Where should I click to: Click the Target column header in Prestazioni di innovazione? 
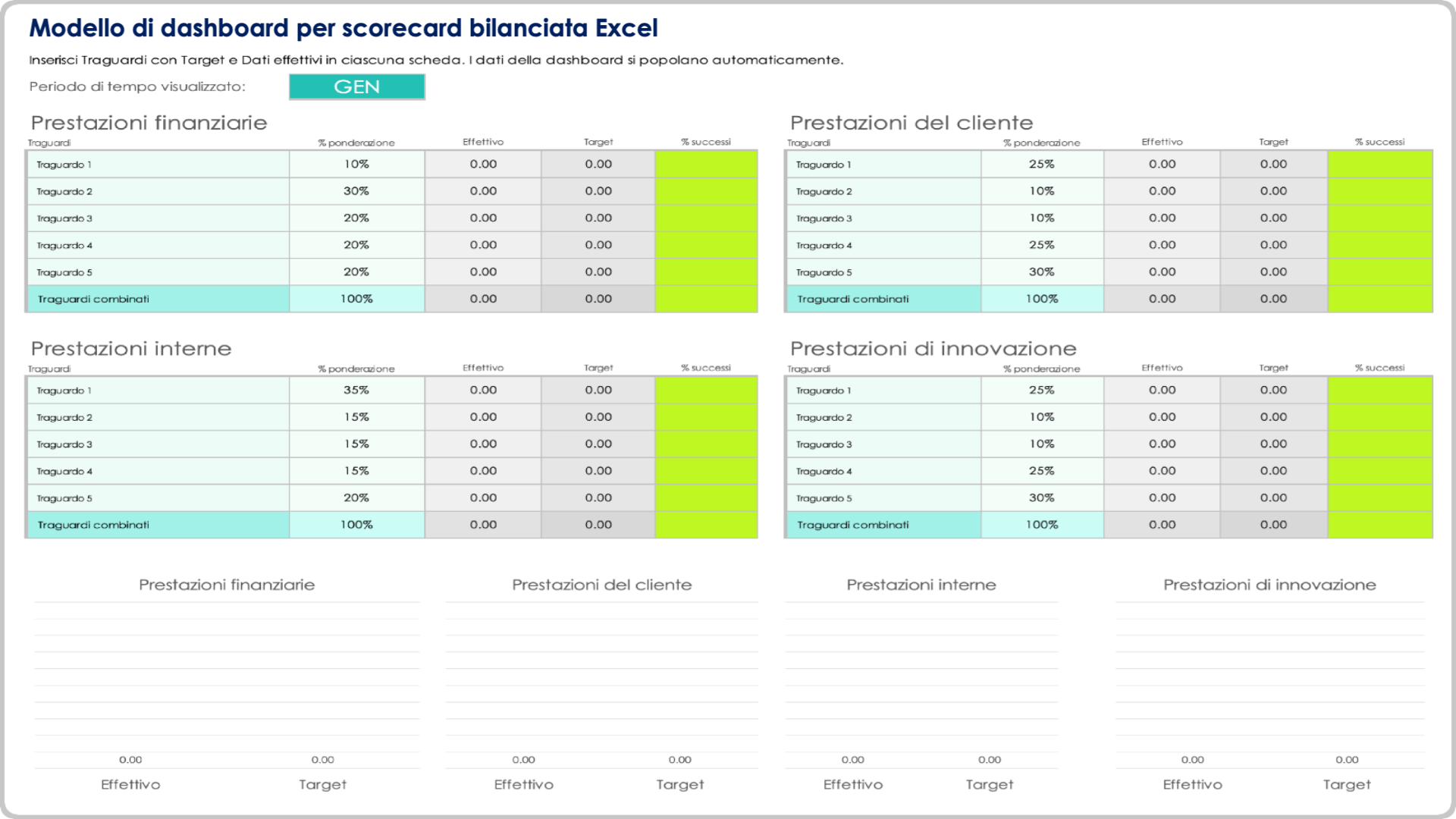pyautogui.click(x=1273, y=368)
